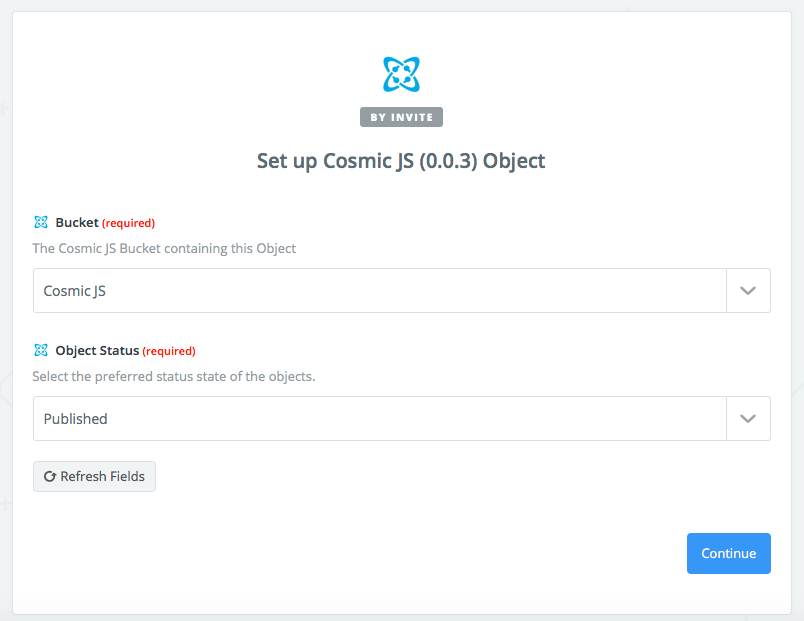The width and height of the screenshot is (804, 621).
Task: Click the required label next to Object Status
Action: pos(170,351)
